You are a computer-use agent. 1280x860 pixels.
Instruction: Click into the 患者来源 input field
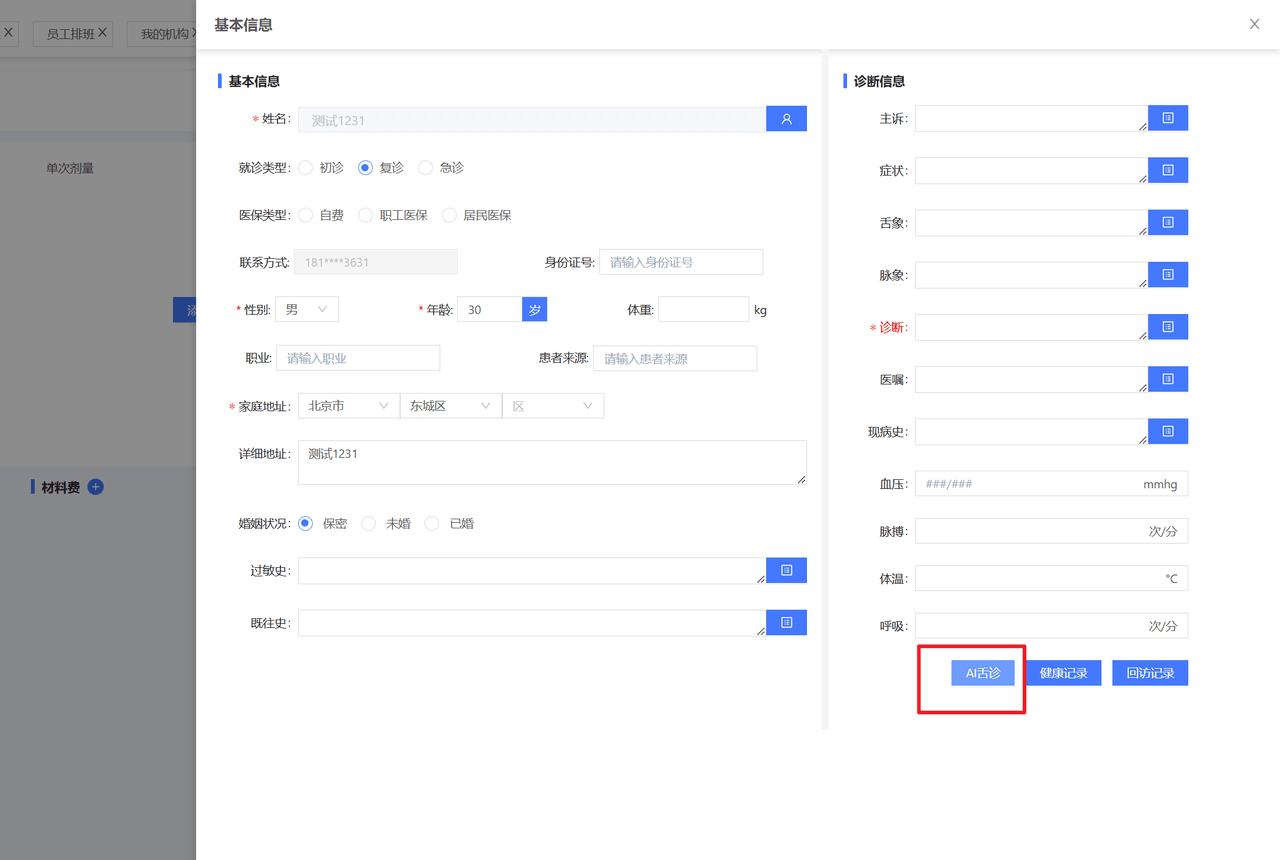(675, 358)
